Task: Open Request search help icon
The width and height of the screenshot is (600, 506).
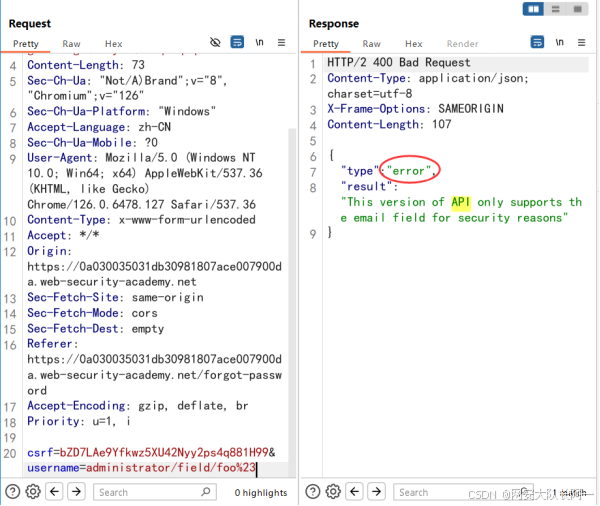Action: [x=13, y=491]
